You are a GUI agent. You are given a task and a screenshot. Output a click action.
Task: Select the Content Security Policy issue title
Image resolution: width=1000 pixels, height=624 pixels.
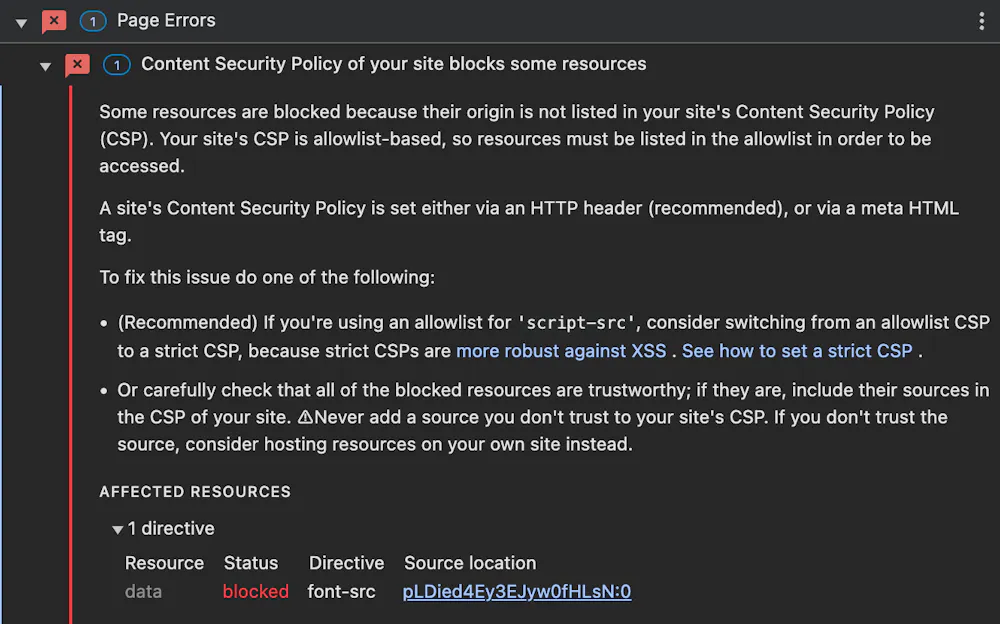coord(394,64)
